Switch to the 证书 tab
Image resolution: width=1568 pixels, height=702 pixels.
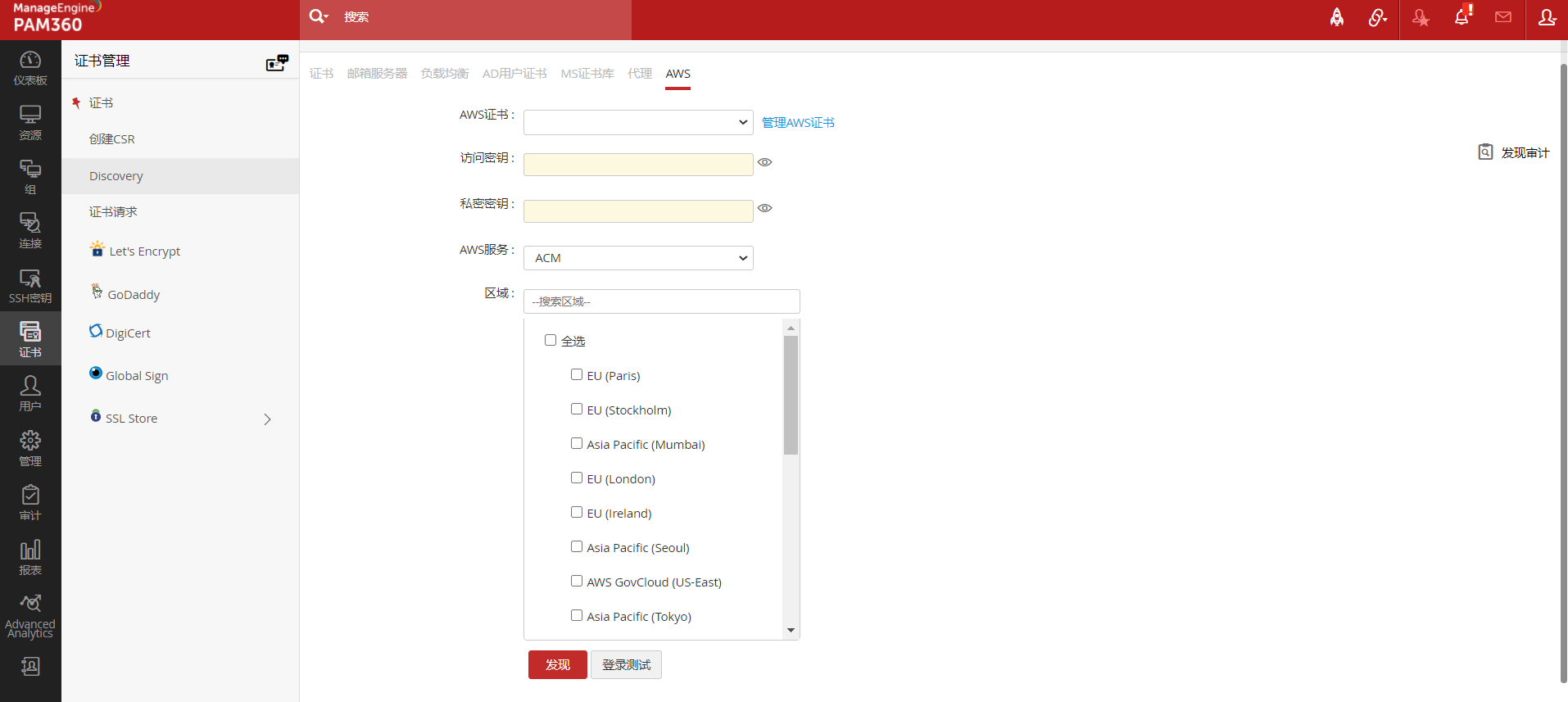(321, 74)
